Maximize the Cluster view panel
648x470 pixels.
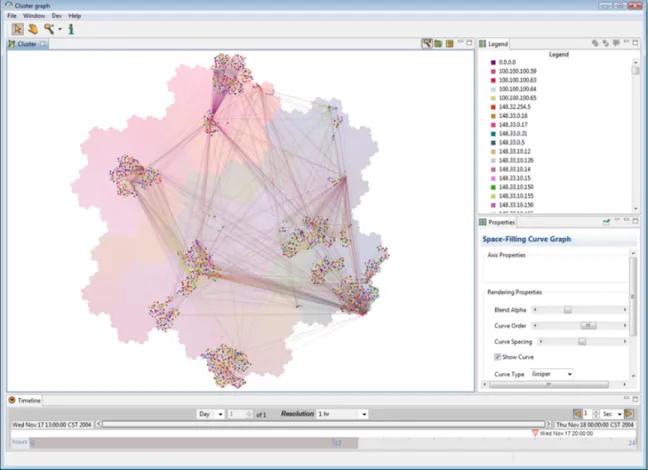(469, 42)
